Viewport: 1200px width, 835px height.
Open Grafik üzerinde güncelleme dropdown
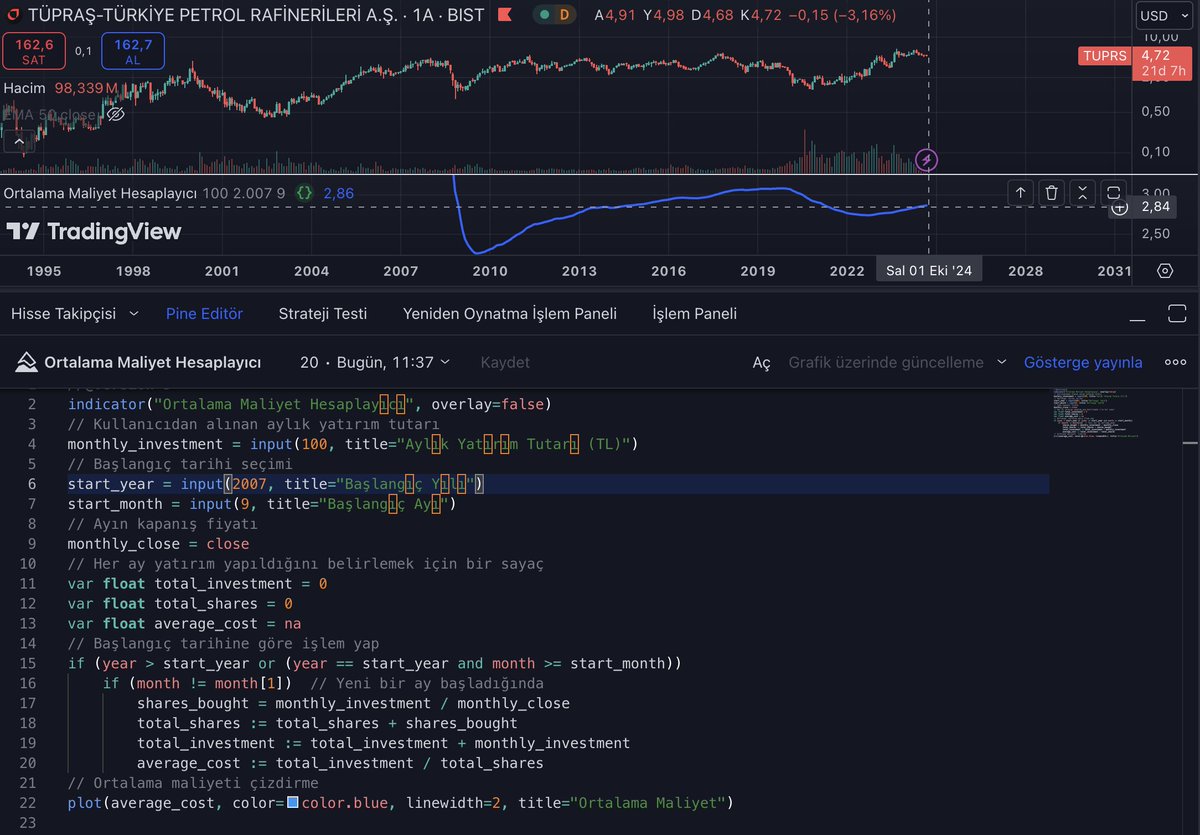click(x=897, y=362)
